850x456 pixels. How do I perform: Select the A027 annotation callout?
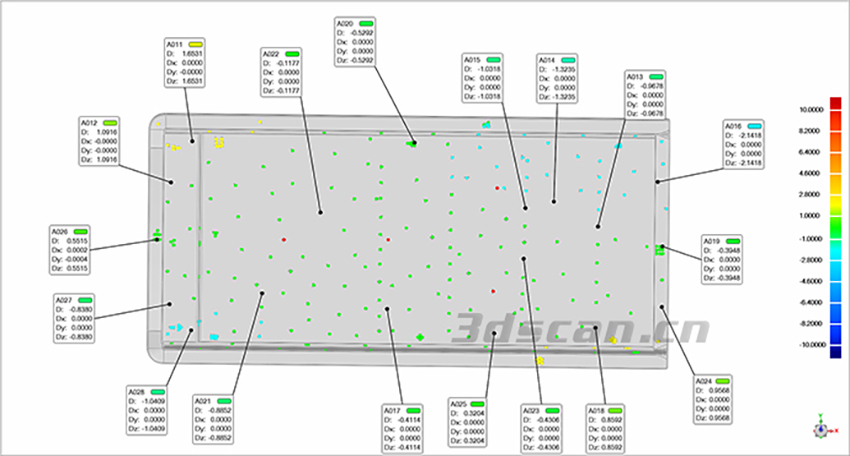pyautogui.click(x=75, y=318)
